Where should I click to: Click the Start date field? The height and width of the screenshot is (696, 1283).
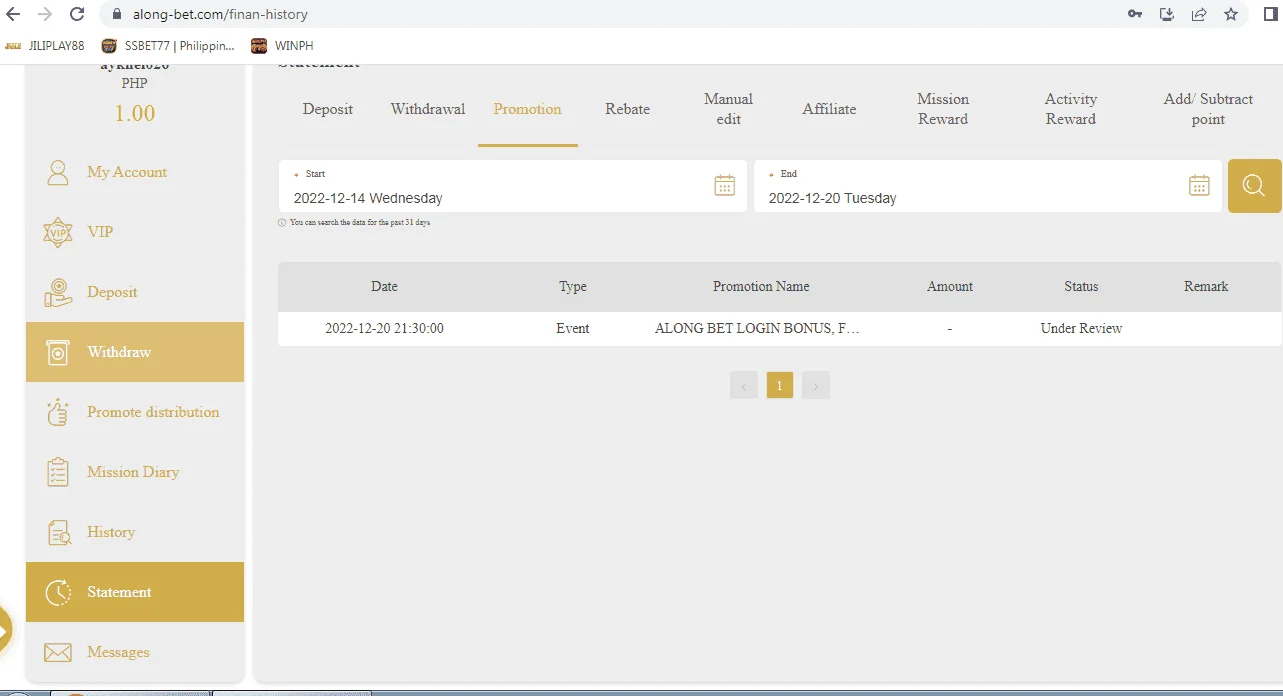[x=513, y=186]
